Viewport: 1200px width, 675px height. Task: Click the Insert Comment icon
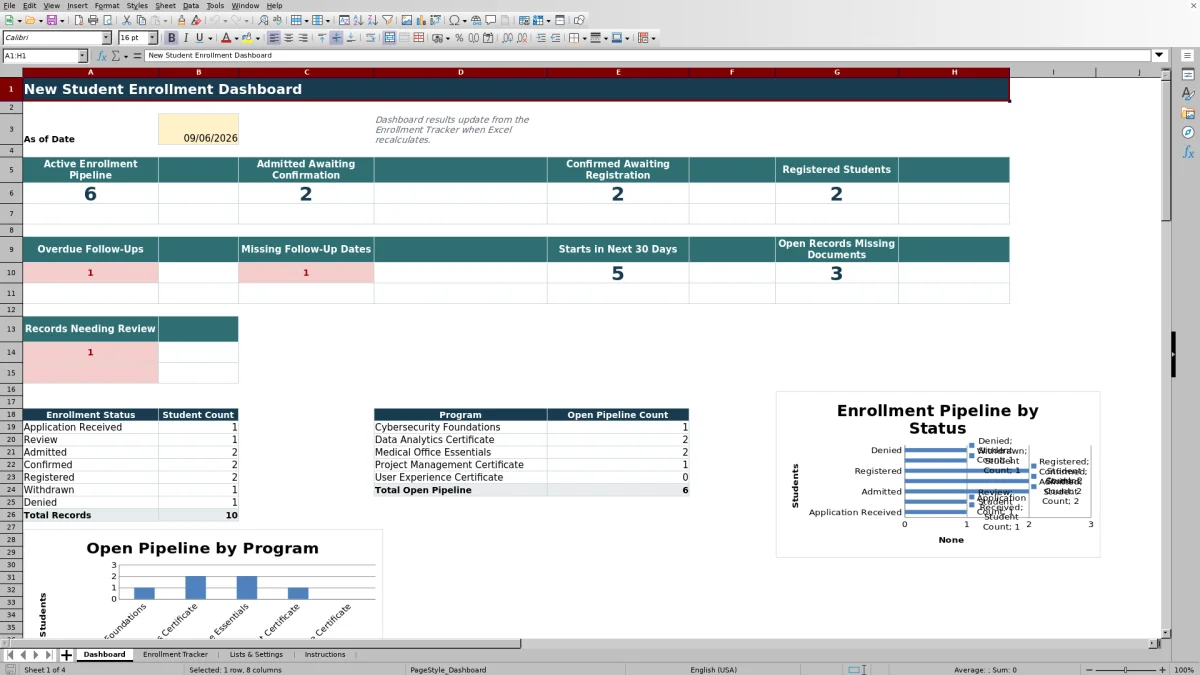(491, 20)
